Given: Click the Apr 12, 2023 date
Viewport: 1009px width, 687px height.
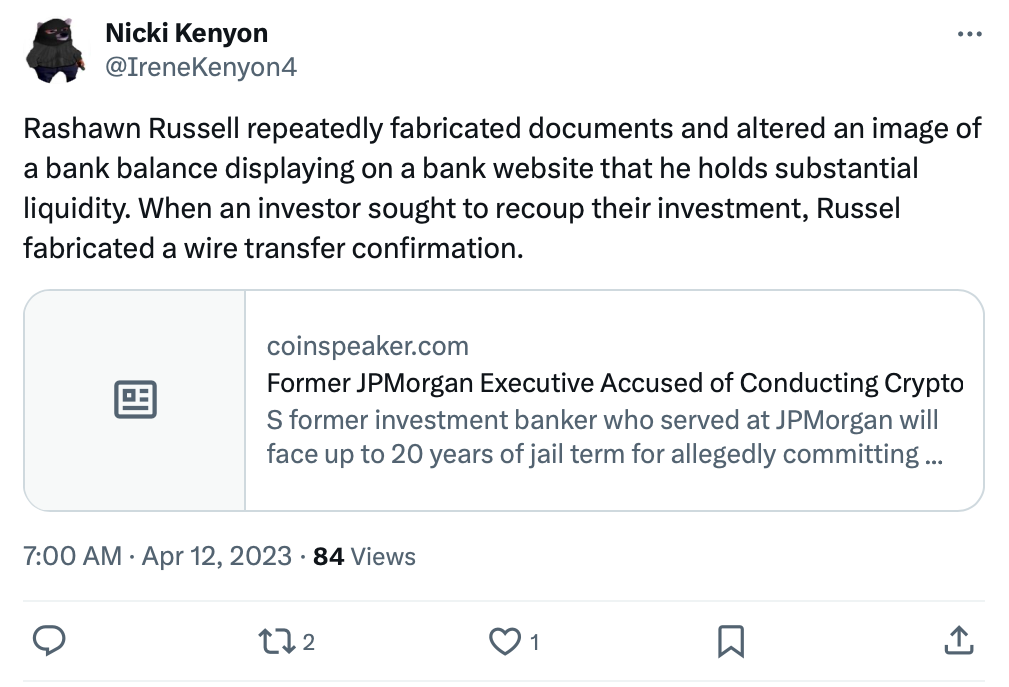Looking at the screenshot, I should point(216,556).
